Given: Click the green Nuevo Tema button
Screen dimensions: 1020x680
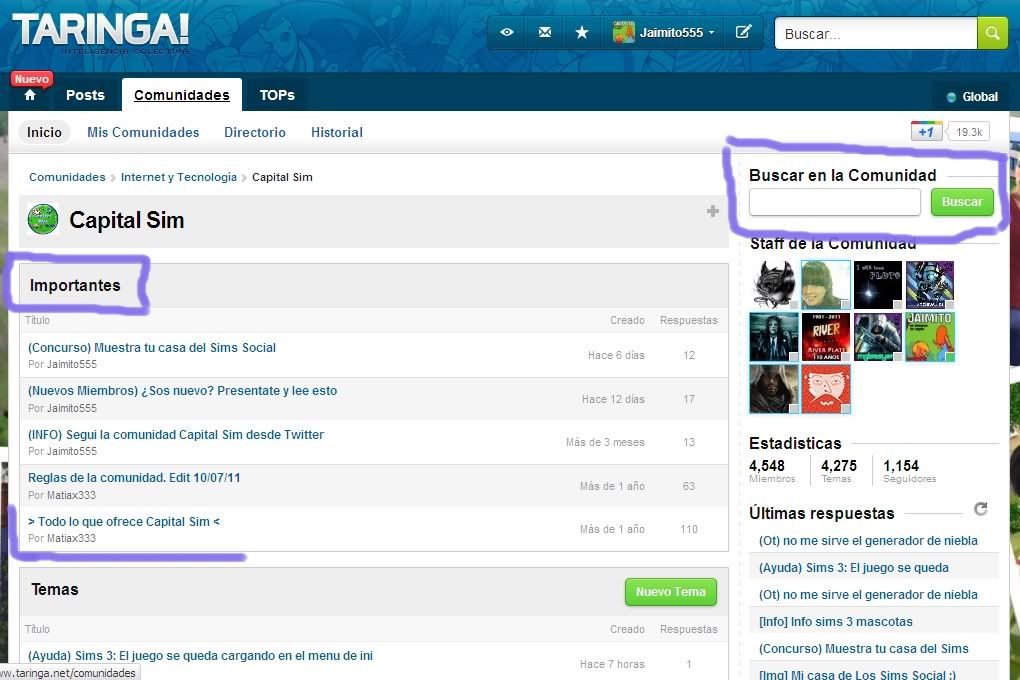Looking at the screenshot, I should [x=671, y=592].
